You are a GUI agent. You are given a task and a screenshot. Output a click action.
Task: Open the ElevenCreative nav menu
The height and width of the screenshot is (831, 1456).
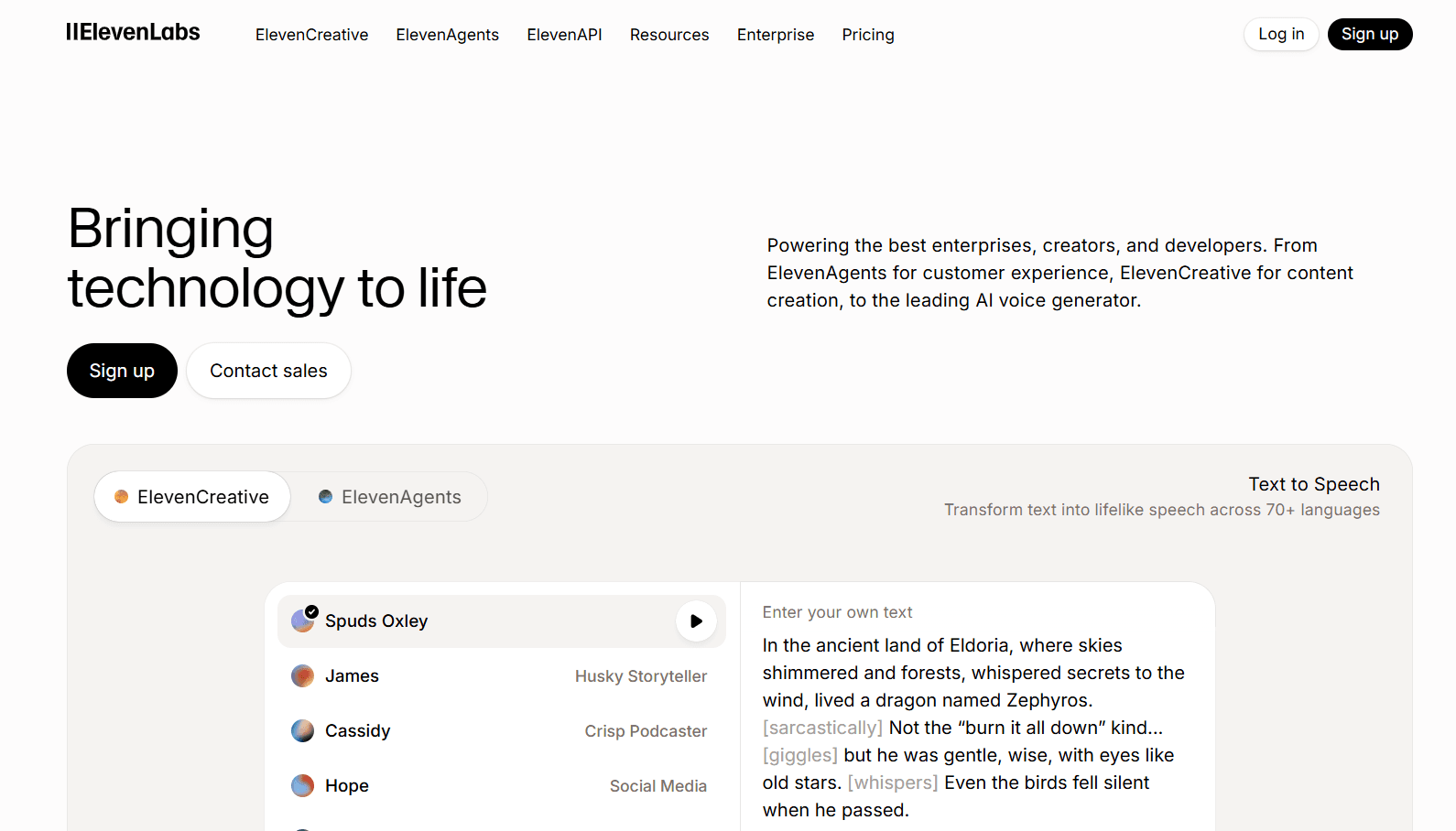[x=311, y=35]
